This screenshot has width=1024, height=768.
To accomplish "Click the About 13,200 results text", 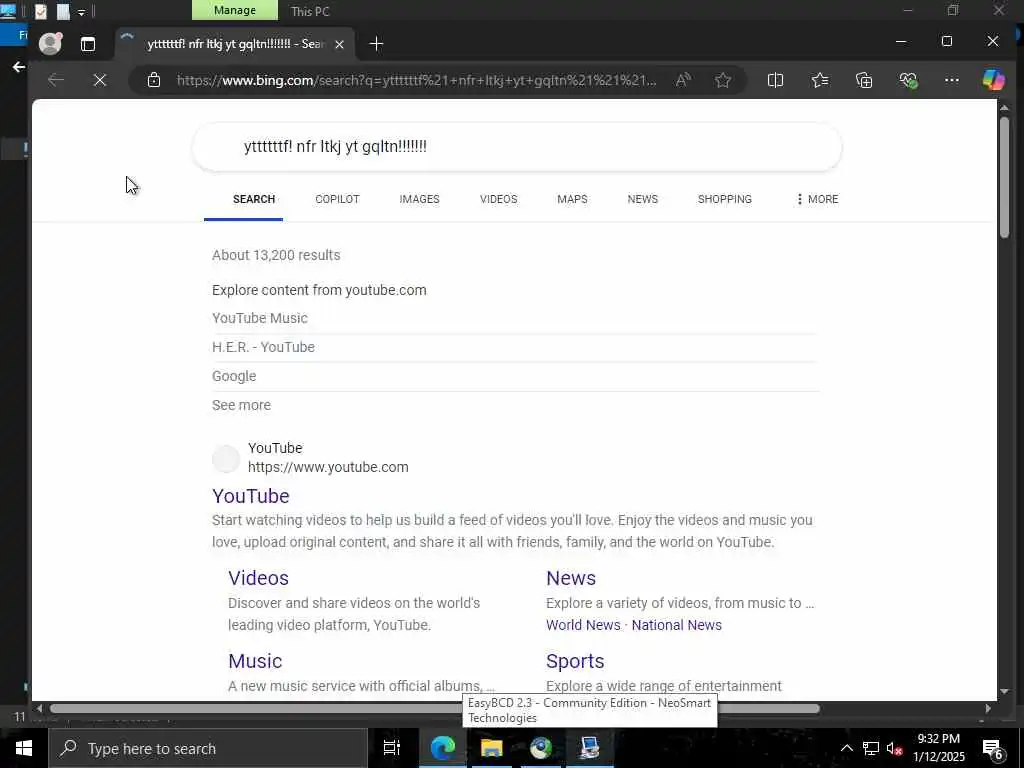I will tap(276, 255).
